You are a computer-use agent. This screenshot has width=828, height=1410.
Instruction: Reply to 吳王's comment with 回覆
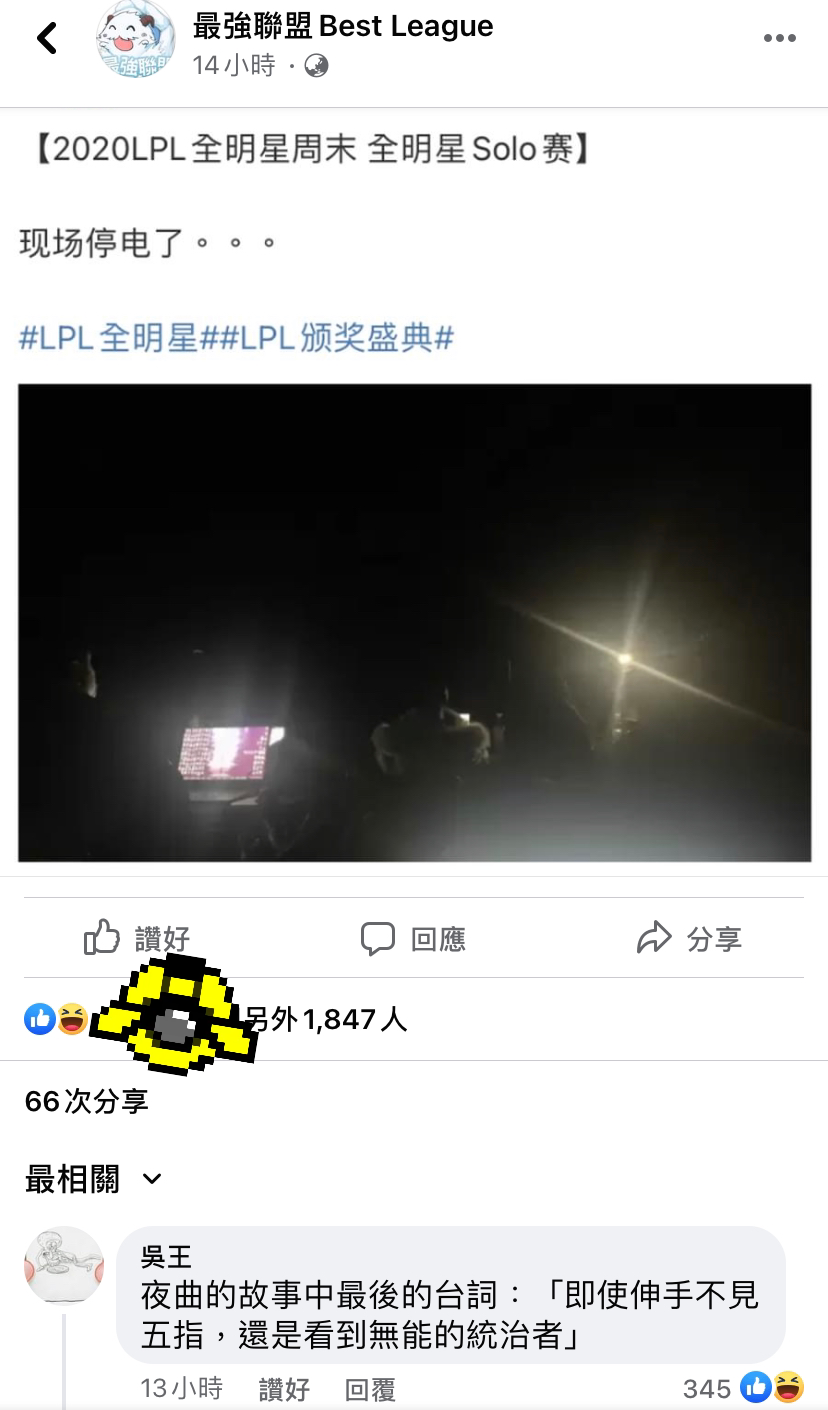pyautogui.click(x=370, y=1389)
